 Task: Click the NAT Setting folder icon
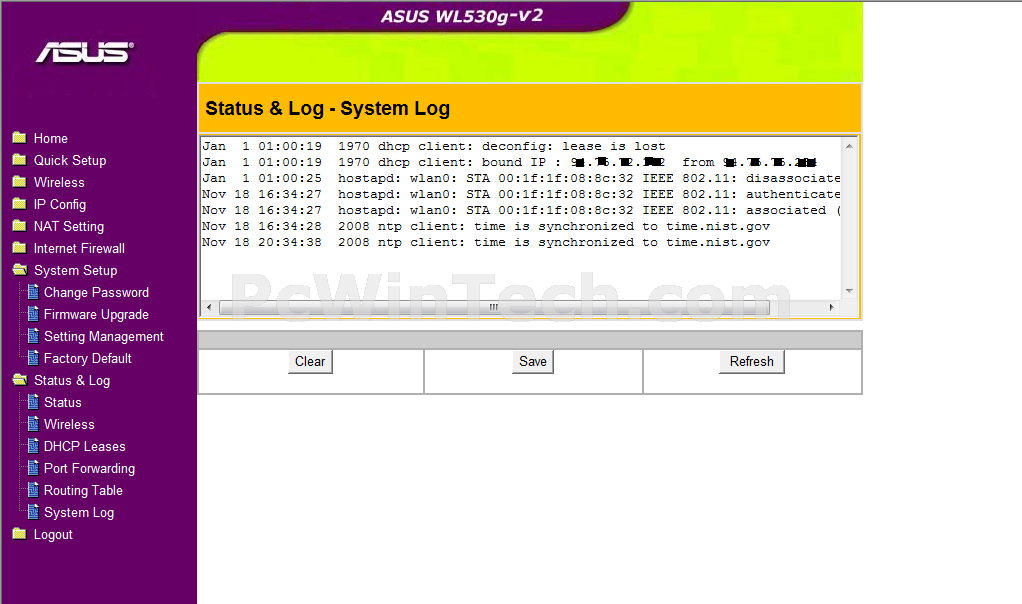point(20,226)
